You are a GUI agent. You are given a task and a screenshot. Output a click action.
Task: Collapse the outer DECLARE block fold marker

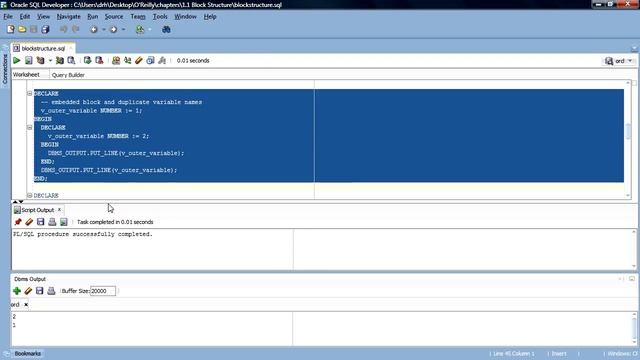pyautogui.click(x=29, y=93)
